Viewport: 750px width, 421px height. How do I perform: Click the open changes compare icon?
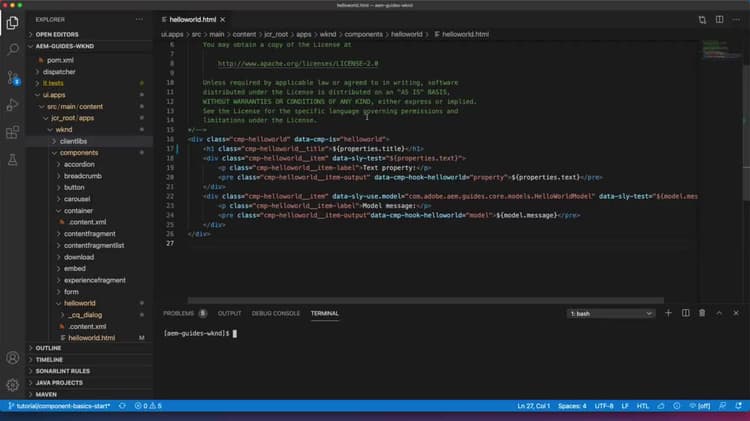point(702,20)
